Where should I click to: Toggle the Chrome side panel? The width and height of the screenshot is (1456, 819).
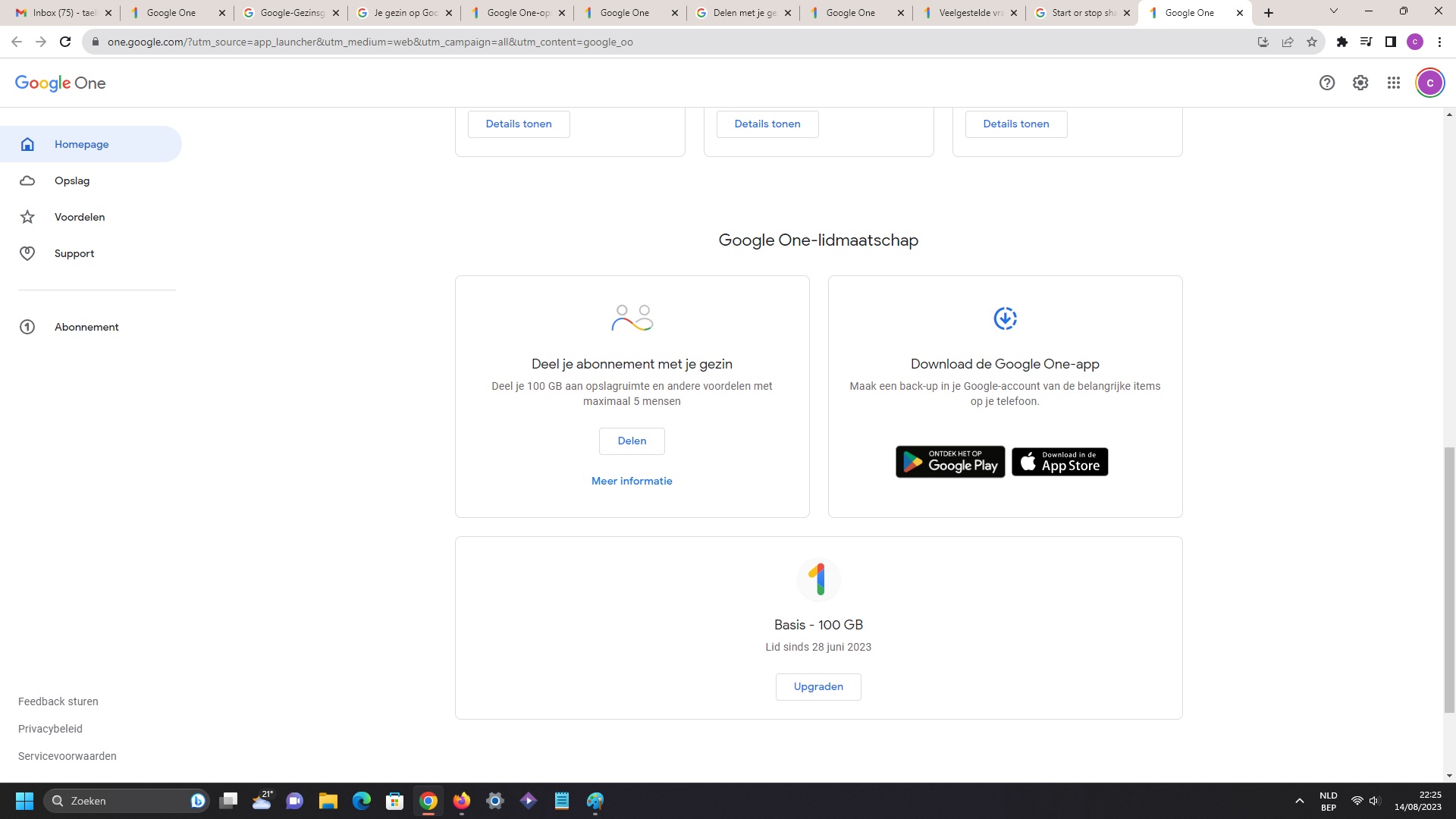tap(1390, 42)
